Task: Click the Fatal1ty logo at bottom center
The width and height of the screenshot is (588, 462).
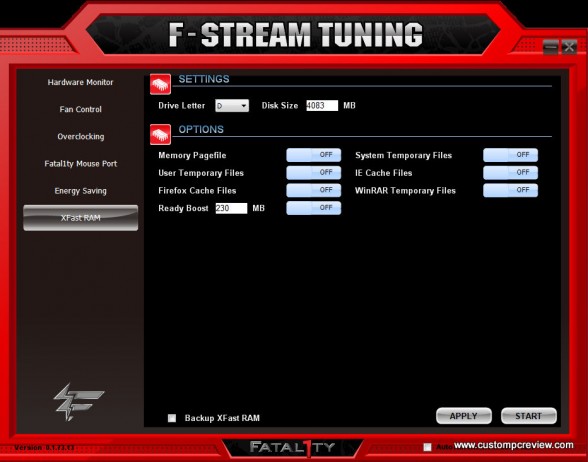Action: click(292, 447)
